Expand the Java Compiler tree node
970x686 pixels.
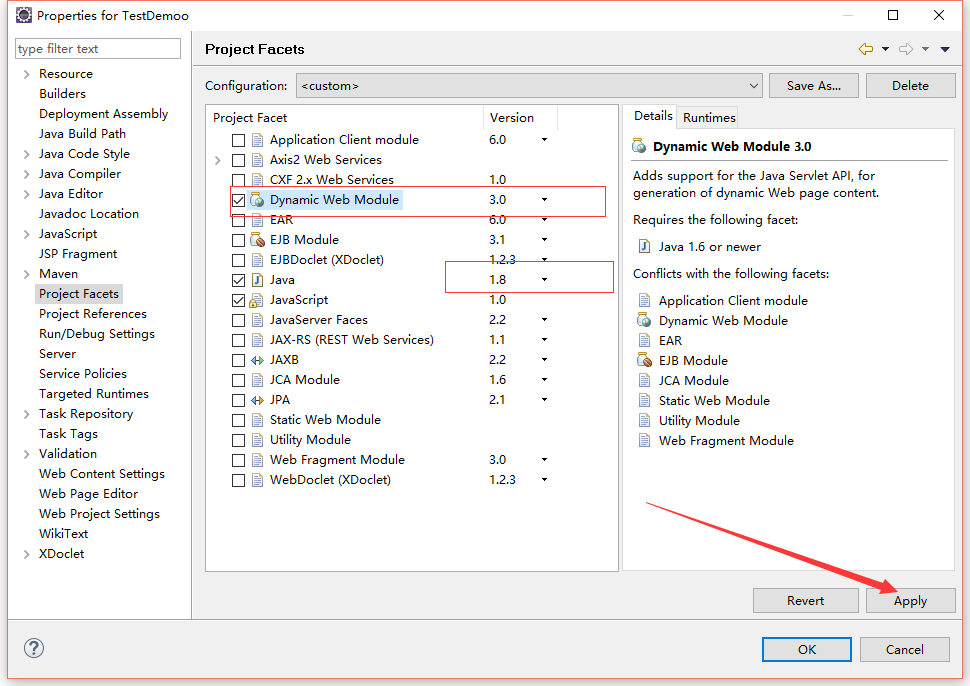click(27, 174)
